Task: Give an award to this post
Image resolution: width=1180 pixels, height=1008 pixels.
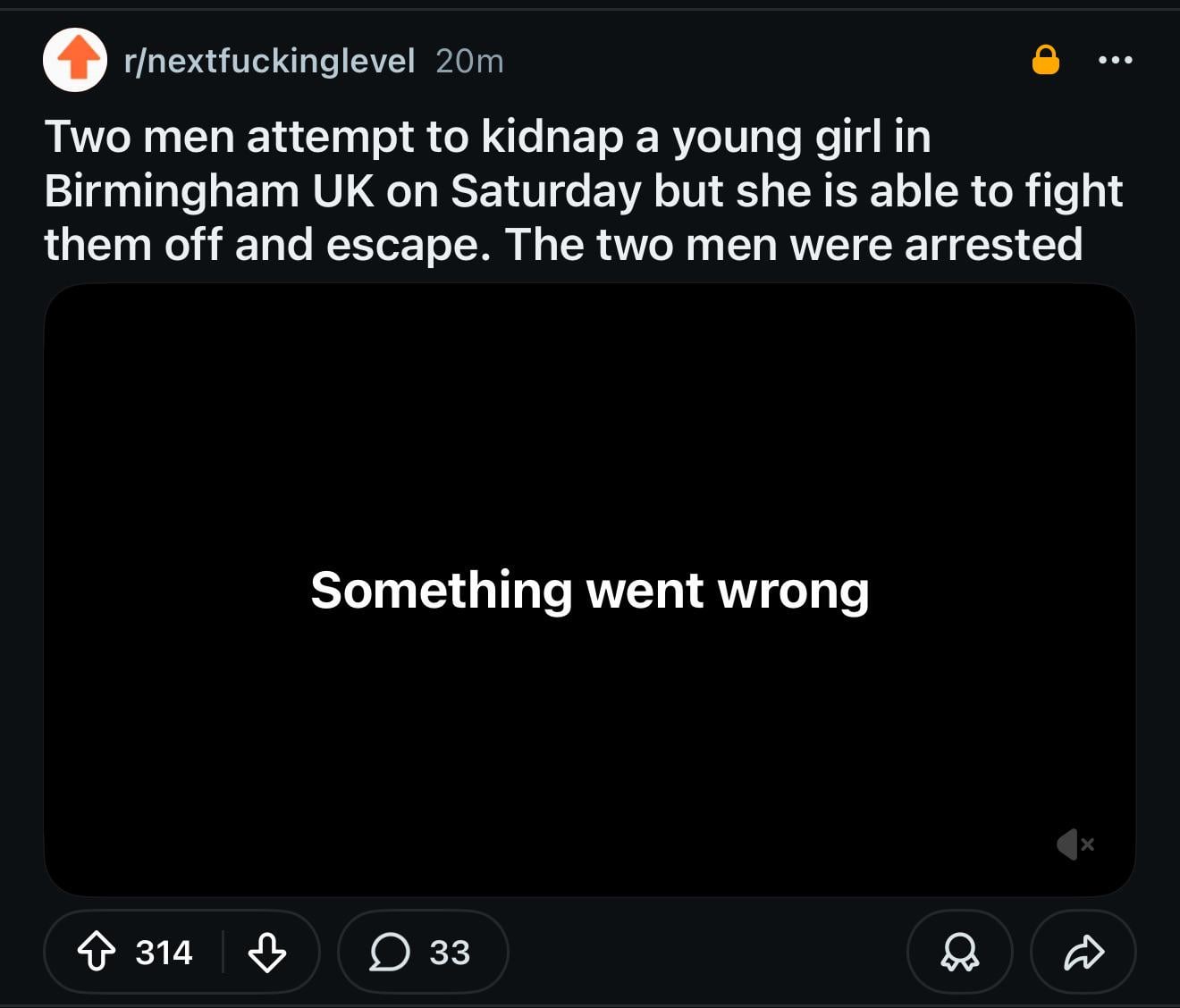Action: click(959, 952)
